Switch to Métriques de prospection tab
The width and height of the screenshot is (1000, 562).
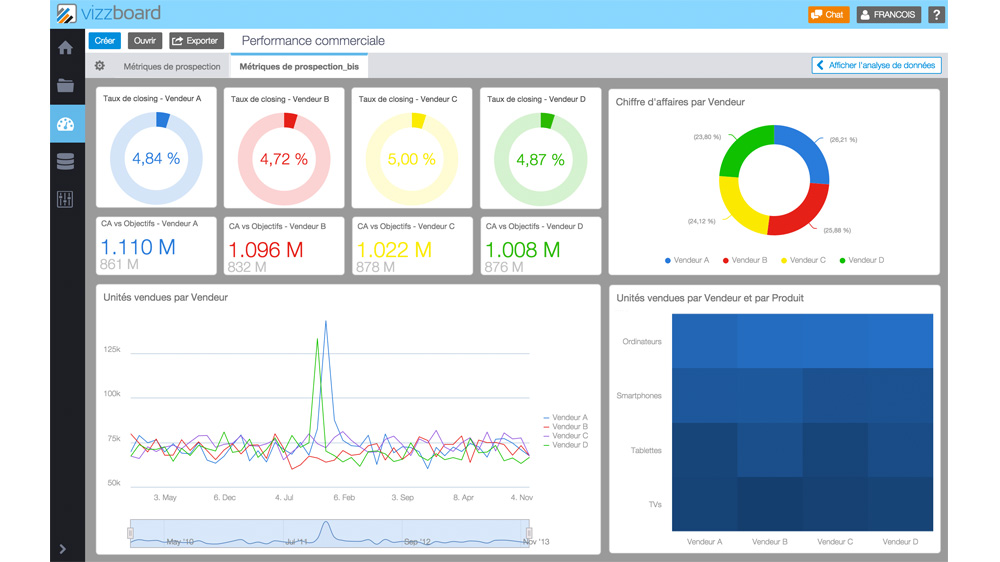[172, 67]
